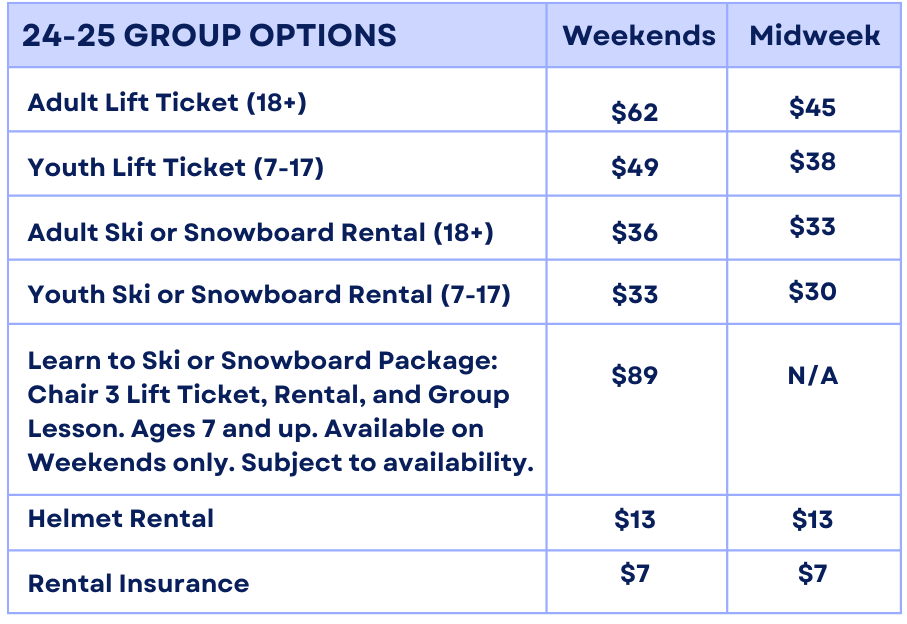
Task: Select the Helmet Rental row label
Action: click(x=121, y=518)
